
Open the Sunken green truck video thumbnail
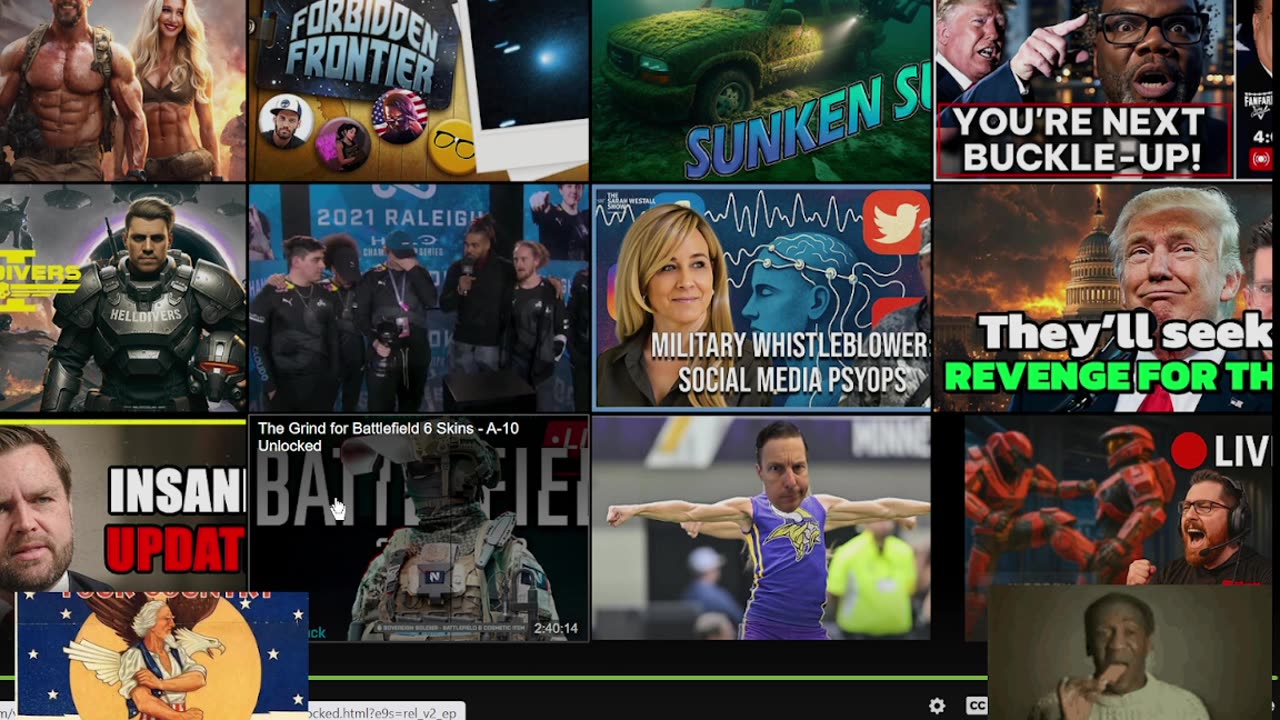point(761,90)
